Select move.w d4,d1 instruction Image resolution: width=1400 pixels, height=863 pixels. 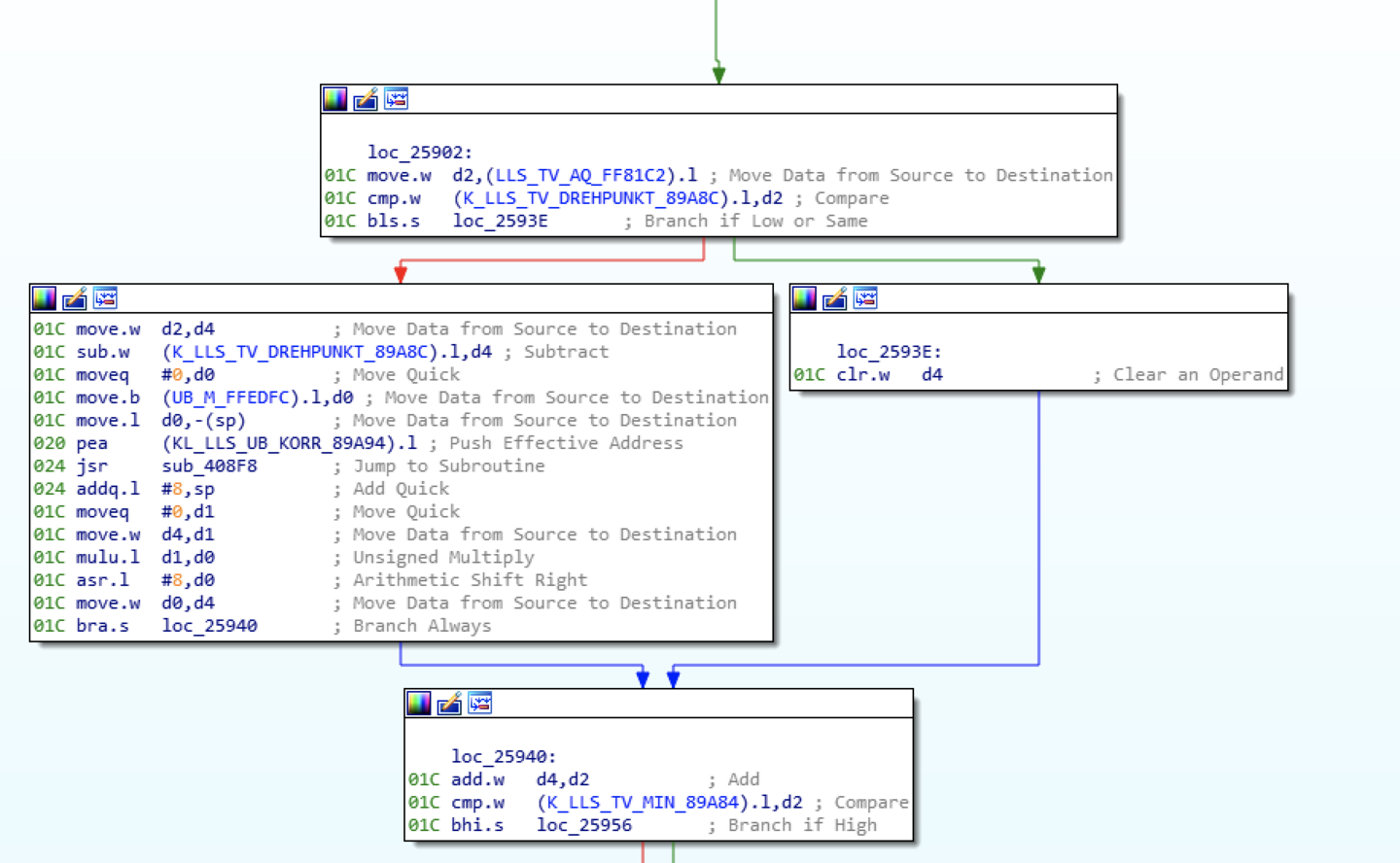tap(146, 535)
